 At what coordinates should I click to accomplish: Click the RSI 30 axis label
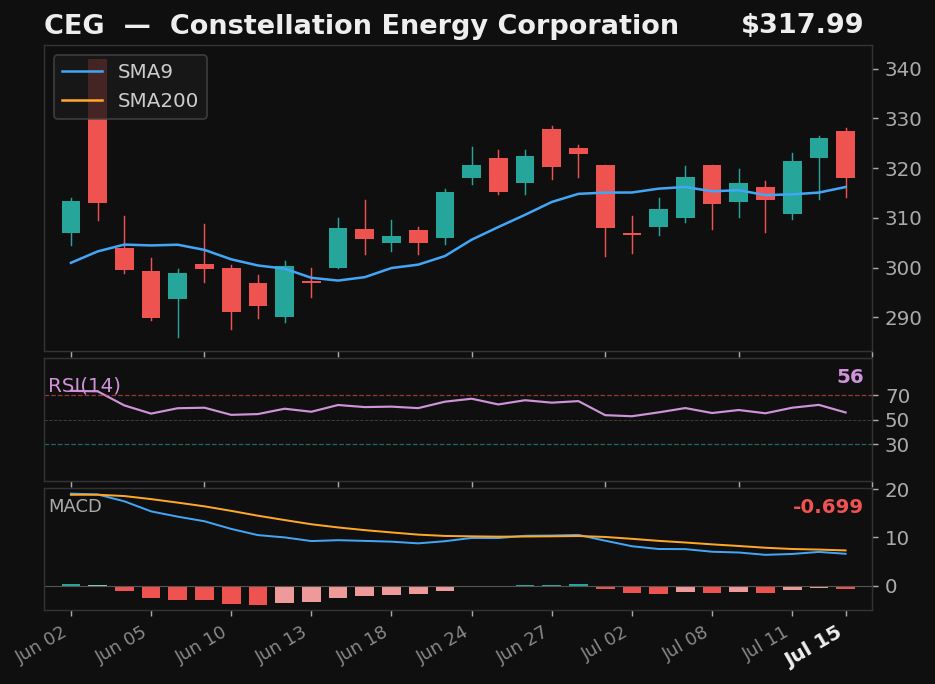[897, 445]
